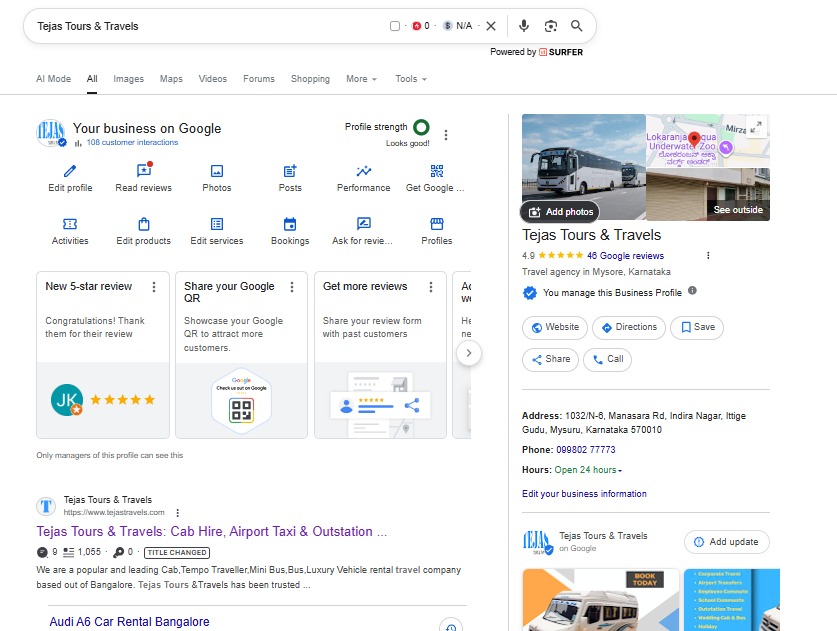The height and width of the screenshot is (631, 837).
Task: Open the Edit profile option
Action: (x=70, y=178)
